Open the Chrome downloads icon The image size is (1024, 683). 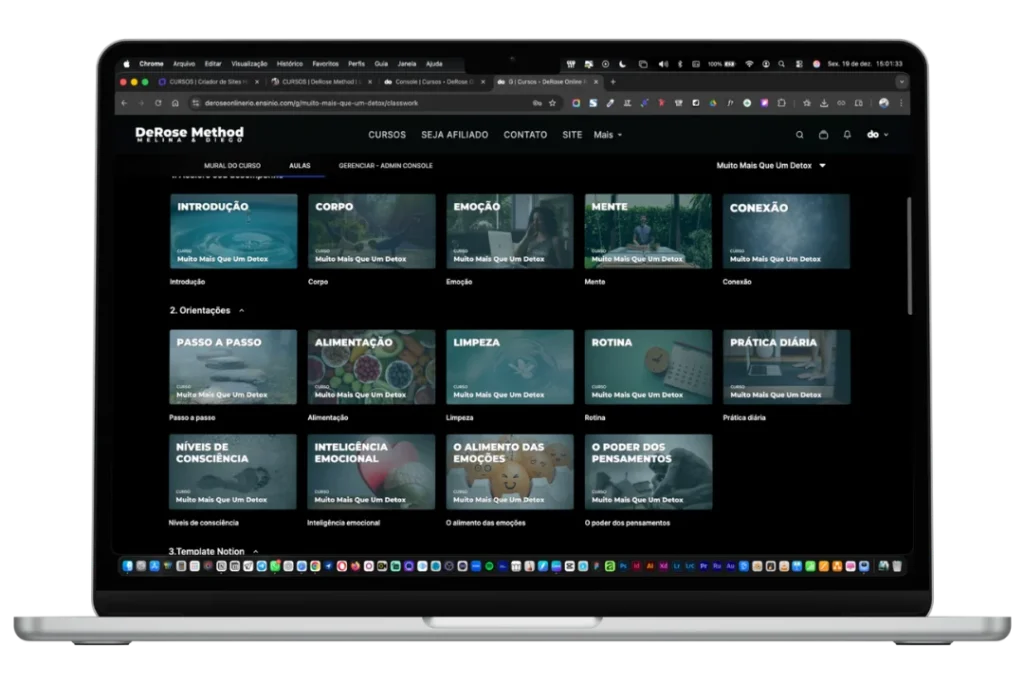pos(824,103)
